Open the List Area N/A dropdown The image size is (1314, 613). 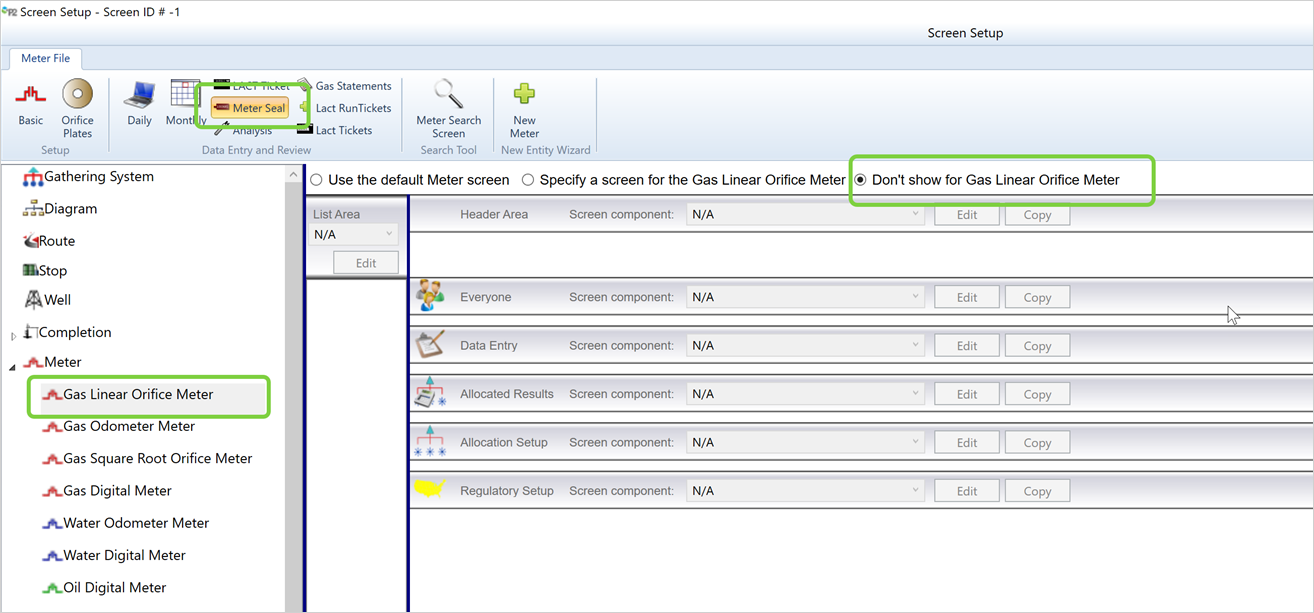point(354,234)
